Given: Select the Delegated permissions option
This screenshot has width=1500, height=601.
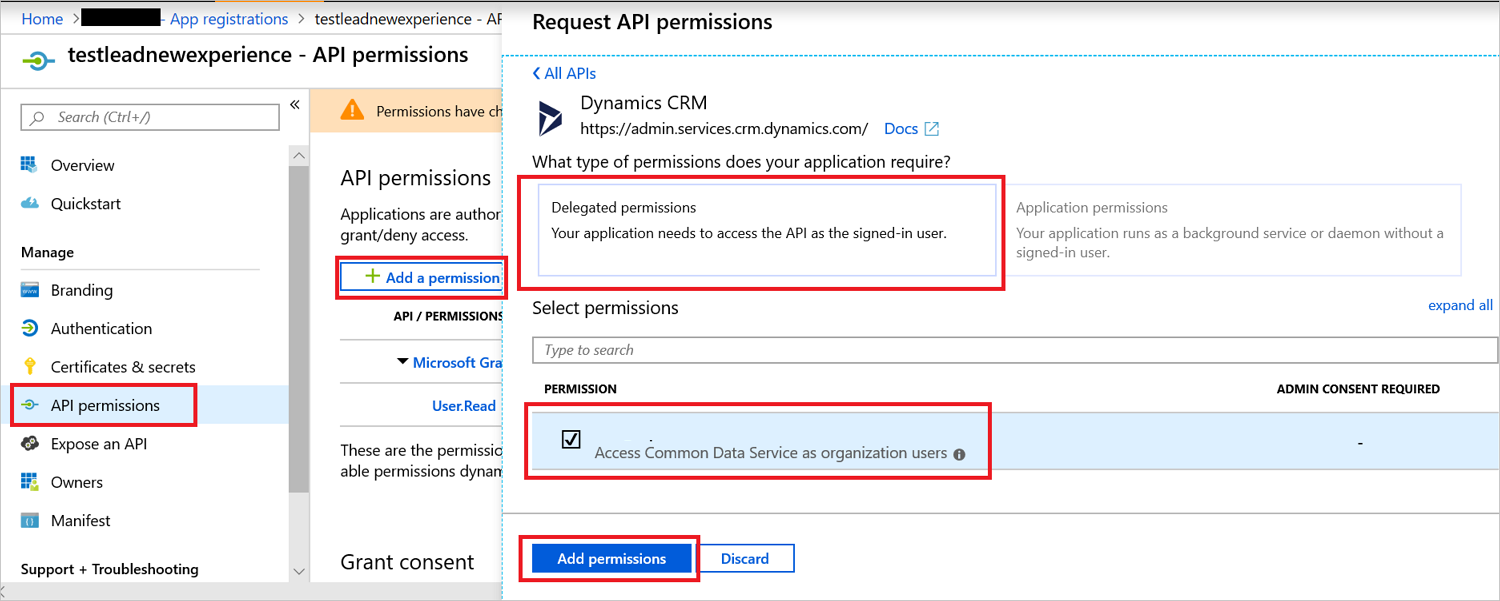Looking at the screenshot, I should click(x=767, y=229).
